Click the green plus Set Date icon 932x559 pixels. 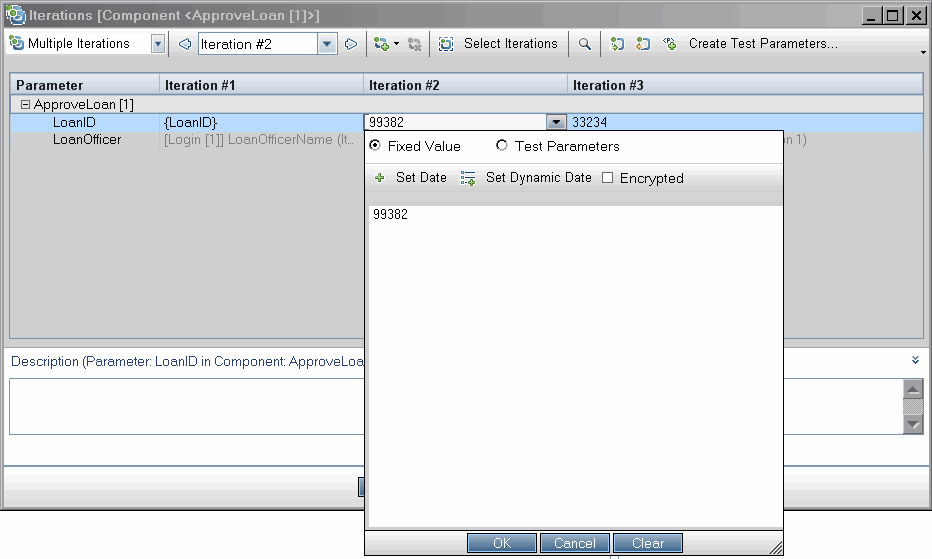[x=379, y=178]
